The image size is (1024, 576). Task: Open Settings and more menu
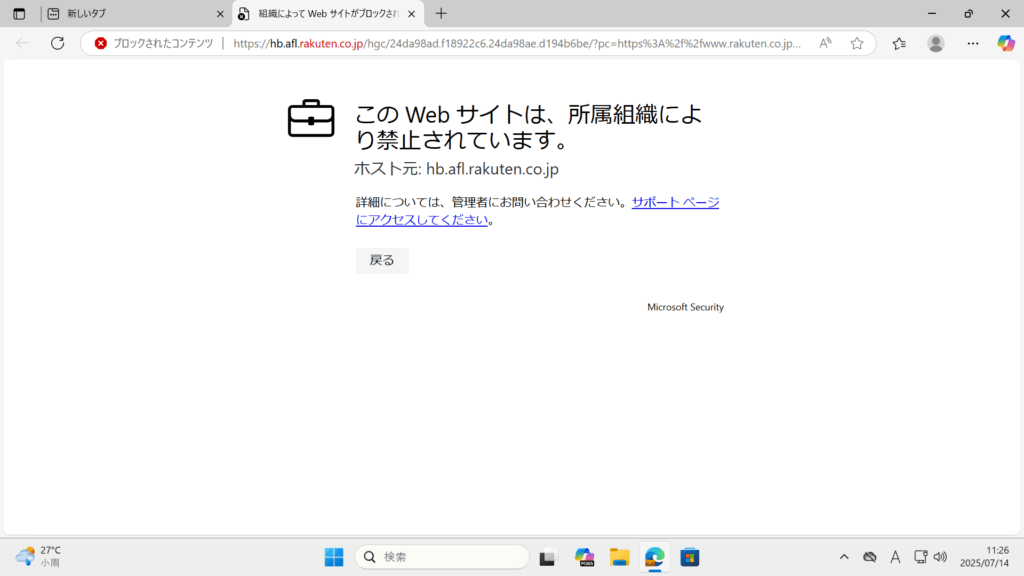coord(973,43)
